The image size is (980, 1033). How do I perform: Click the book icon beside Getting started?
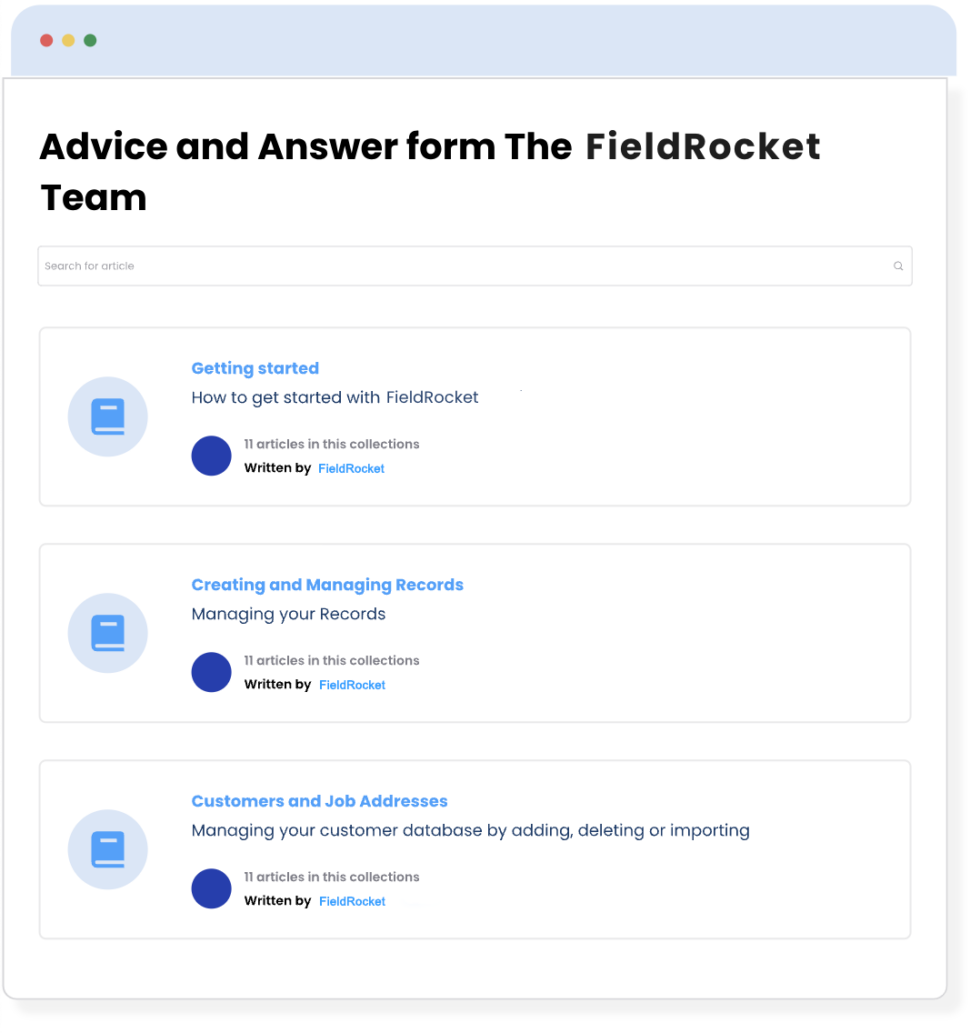(107, 416)
